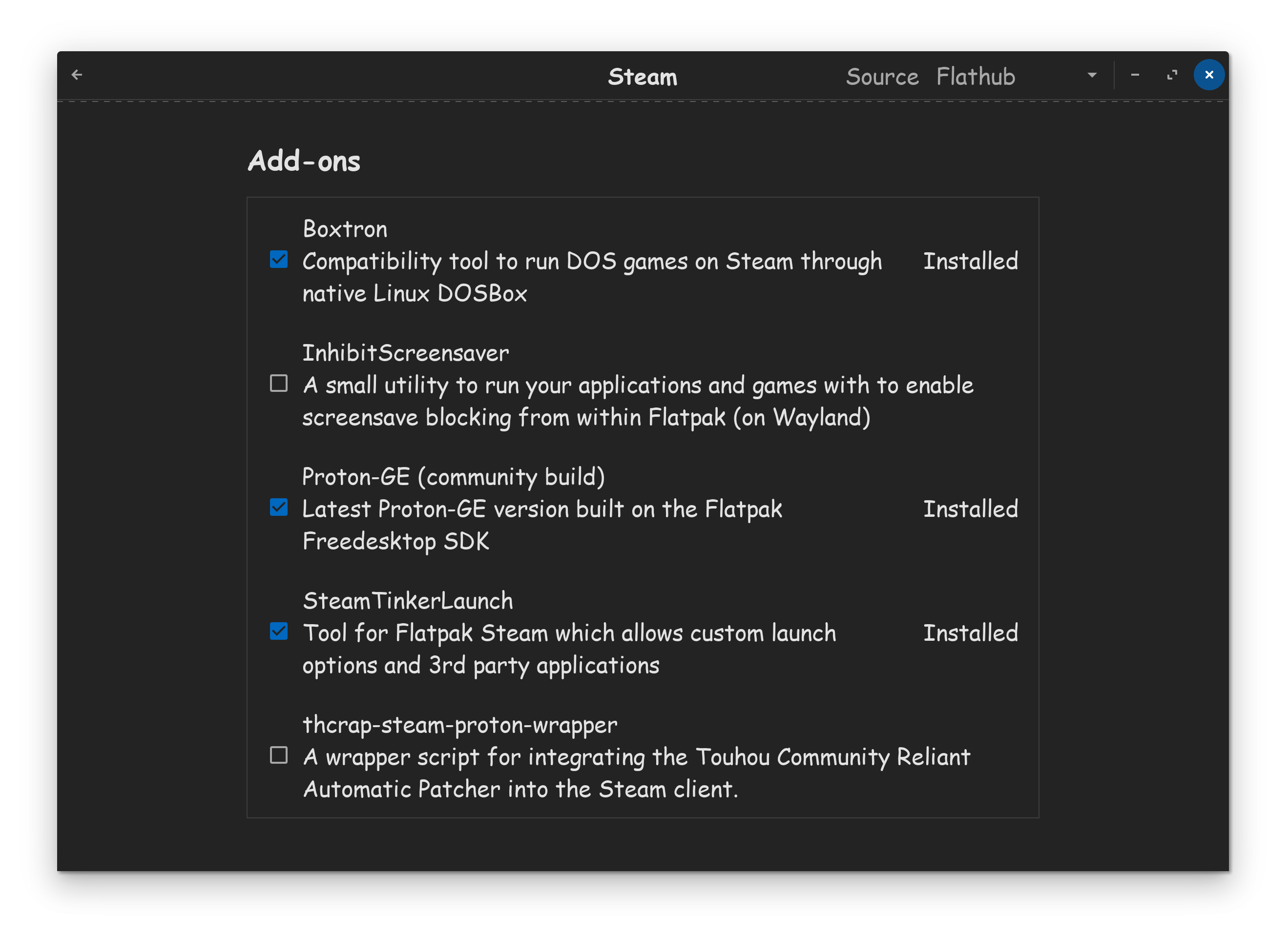Viewport: 1288px width, 936px height.
Task: Enable the thcrap-steam-proton-wrapper checkbox
Action: [x=278, y=755]
